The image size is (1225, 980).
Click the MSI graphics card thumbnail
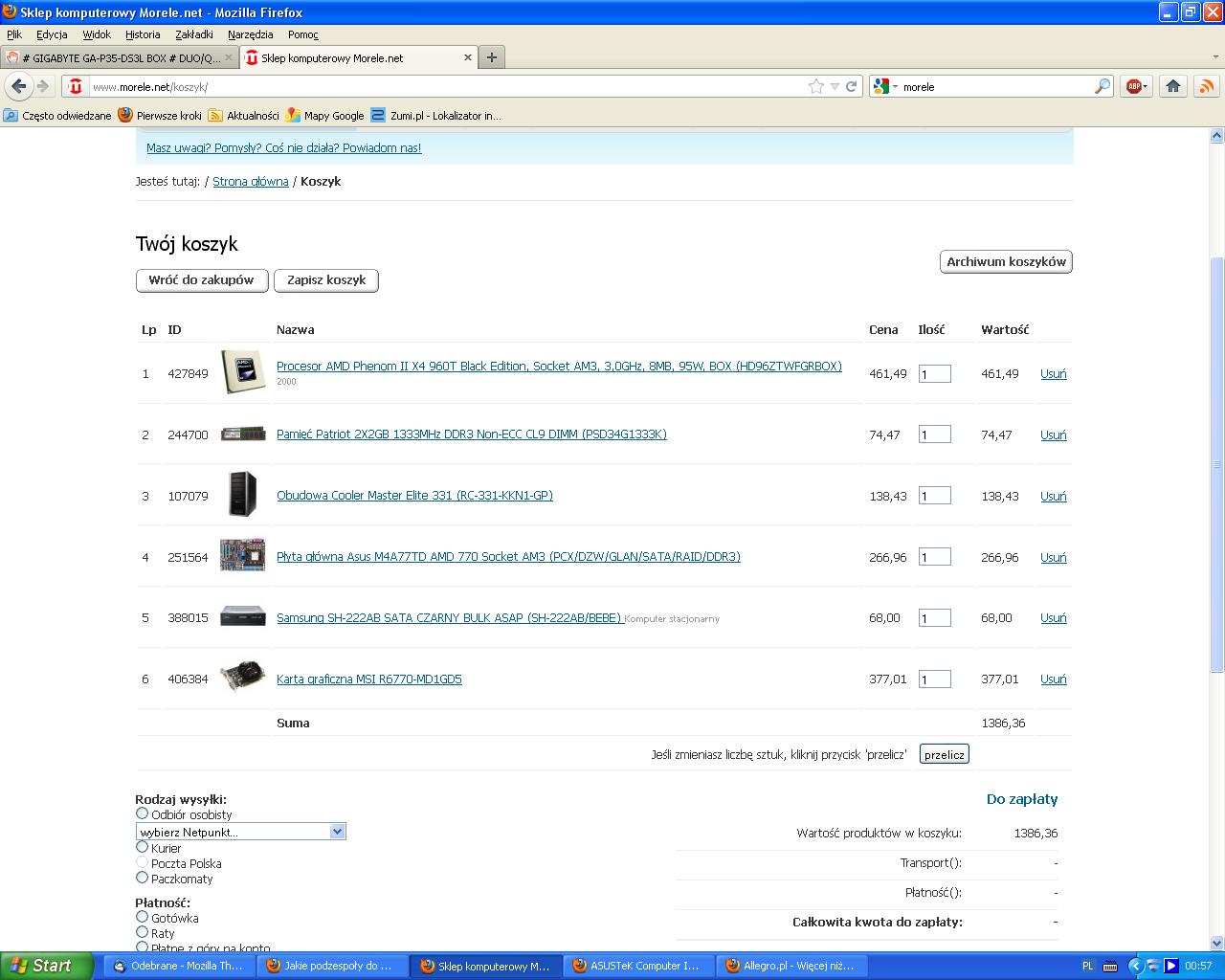click(x=243, y=676)
